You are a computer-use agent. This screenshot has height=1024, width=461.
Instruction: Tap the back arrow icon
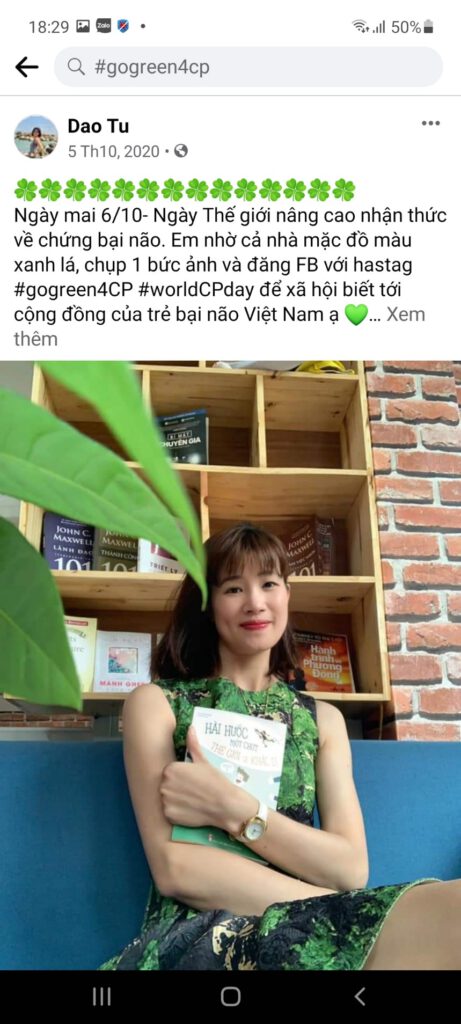click(x=27, y=67)
